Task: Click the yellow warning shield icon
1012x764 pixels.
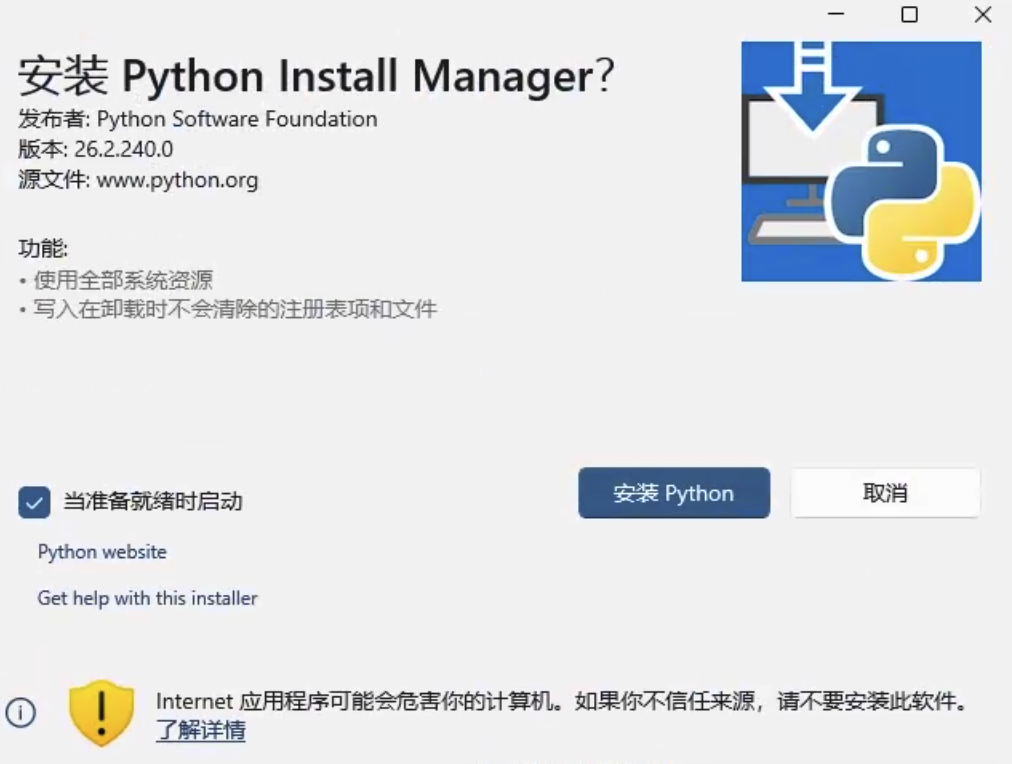Action: pos(101,713)
